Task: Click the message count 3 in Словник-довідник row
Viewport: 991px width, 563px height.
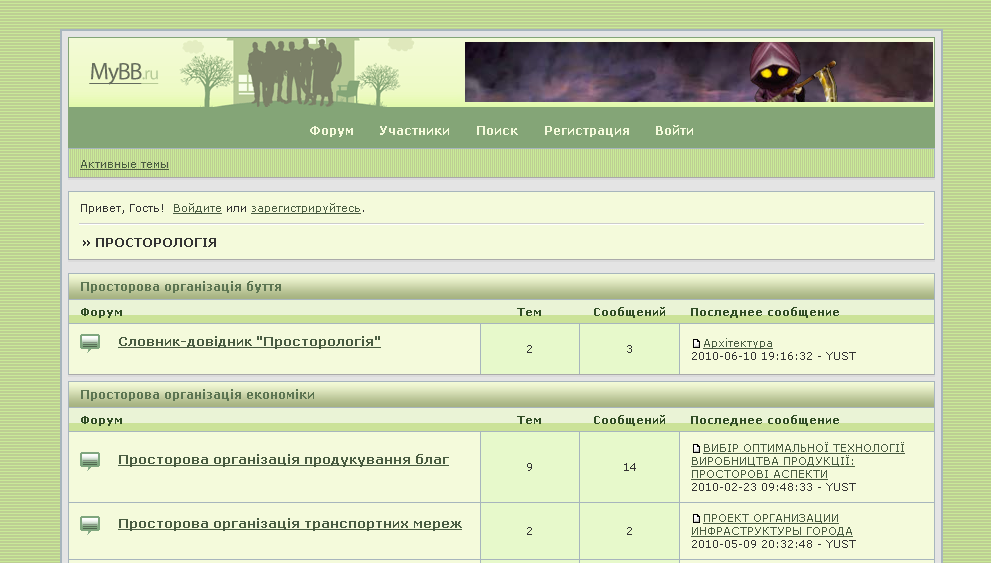Action: [x=629, y=349]
